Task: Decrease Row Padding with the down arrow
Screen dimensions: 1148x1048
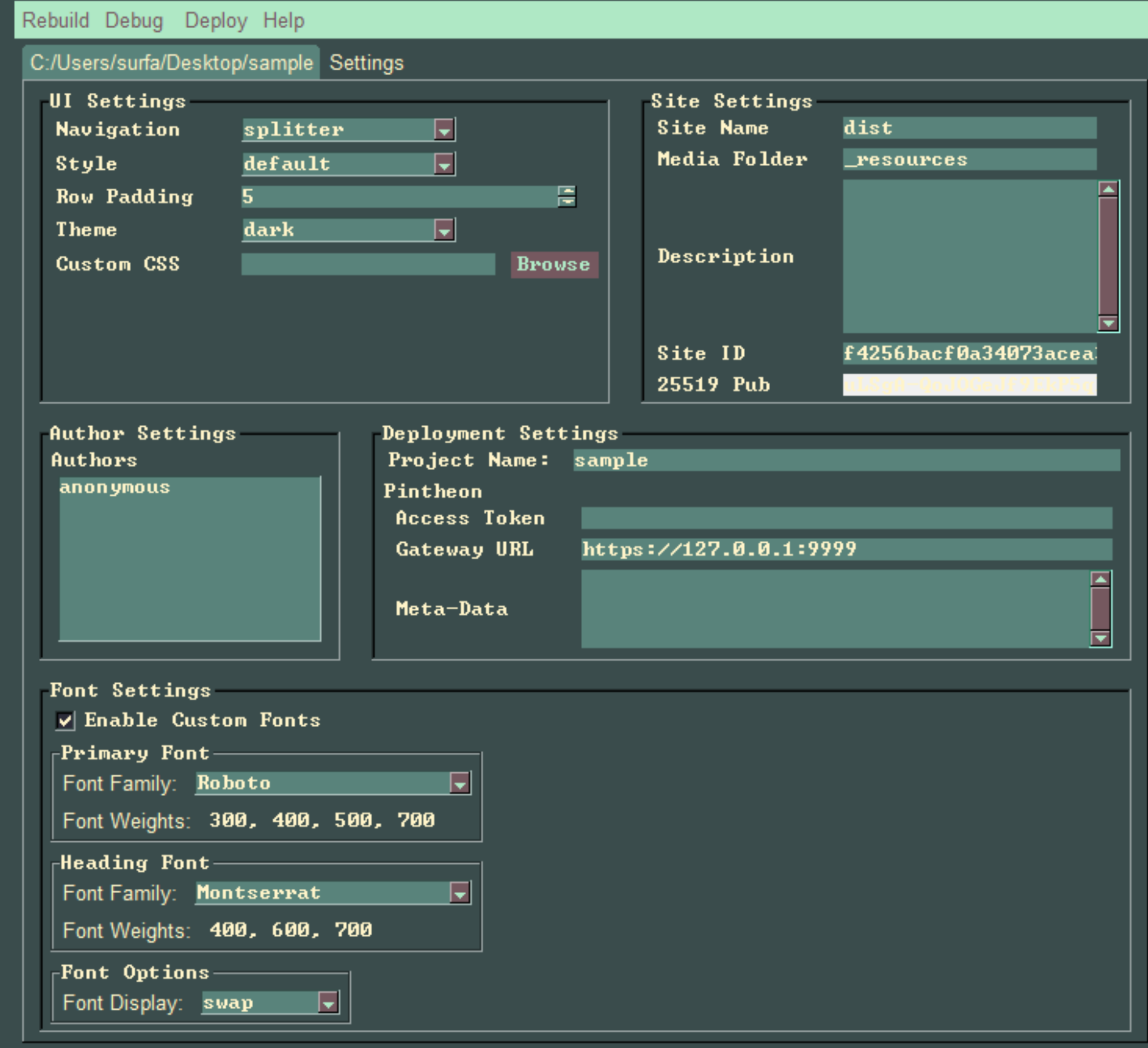Action: 566,201
